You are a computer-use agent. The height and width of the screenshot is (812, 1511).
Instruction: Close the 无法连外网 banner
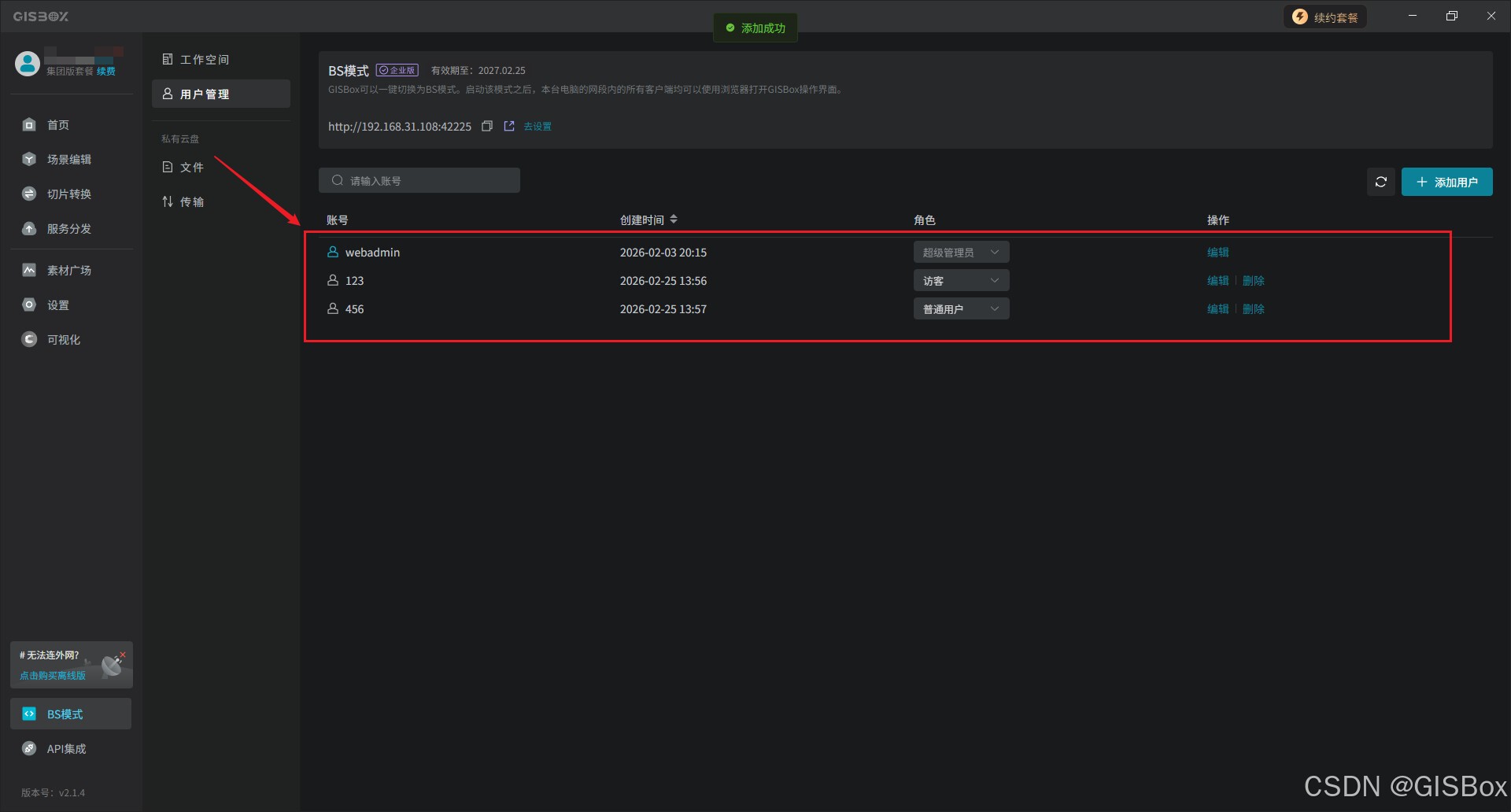tap(123, 654)
